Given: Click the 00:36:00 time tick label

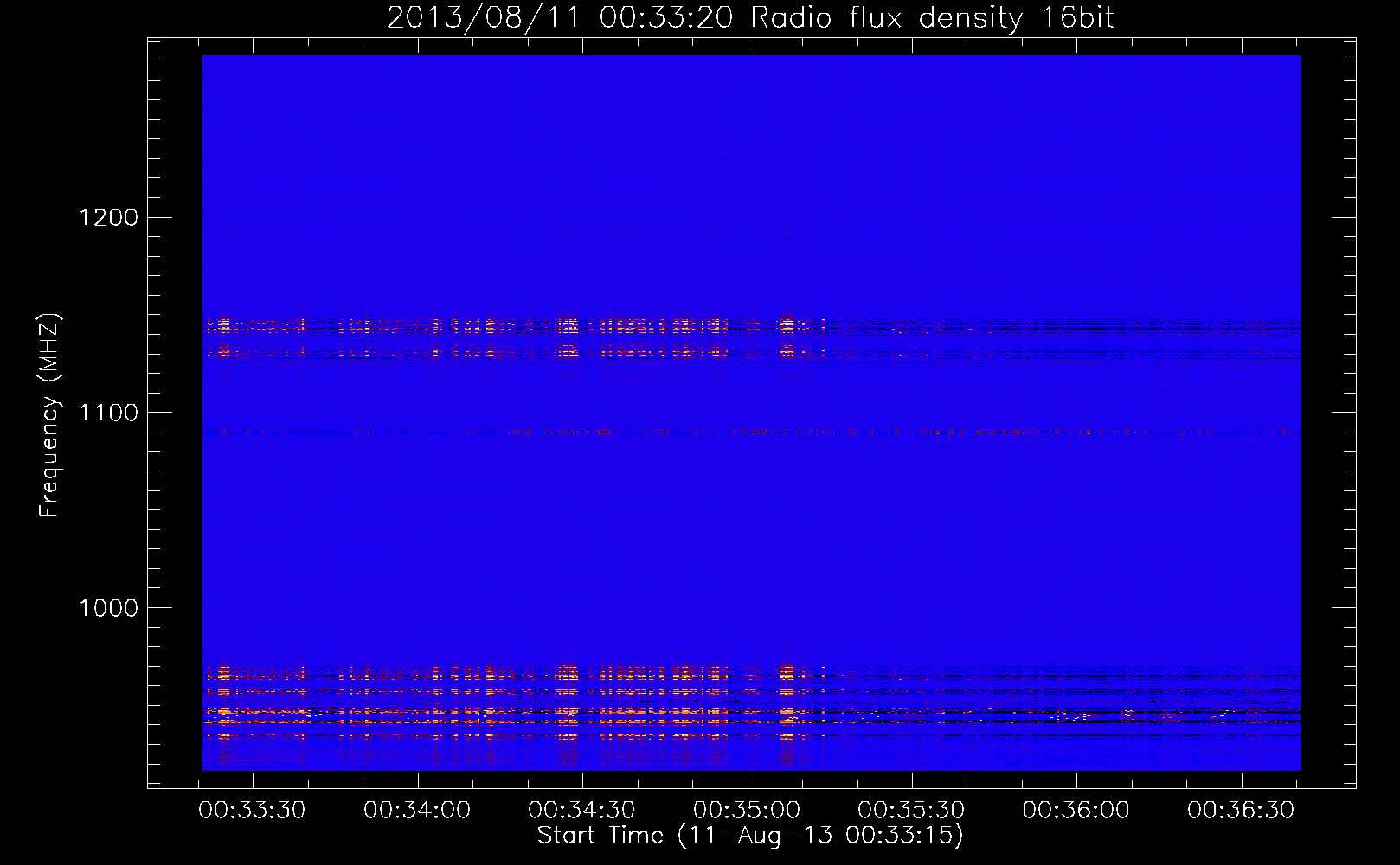Looking at the screenshot, I should pyautogui.click(x=1076, y=811).
